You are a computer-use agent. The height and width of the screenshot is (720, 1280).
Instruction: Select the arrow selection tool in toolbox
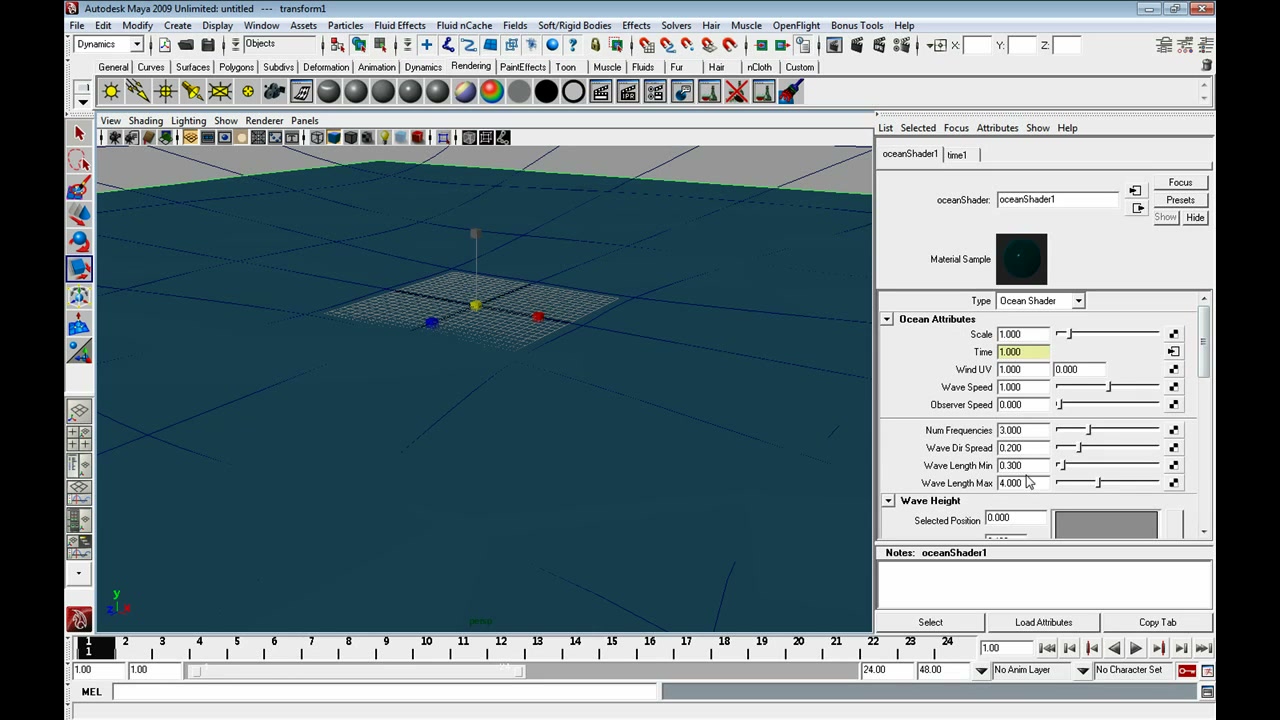click(x=79, y=133)
